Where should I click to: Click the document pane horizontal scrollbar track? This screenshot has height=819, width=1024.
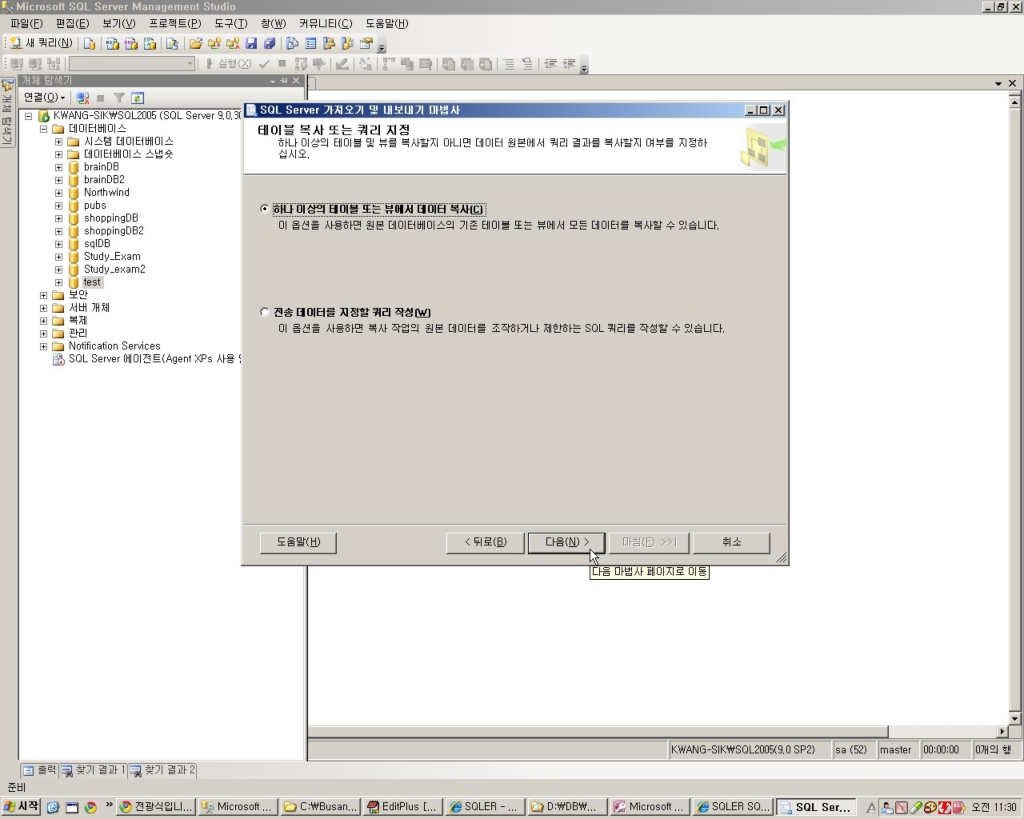pyautogui.click(x=942, y=731)
